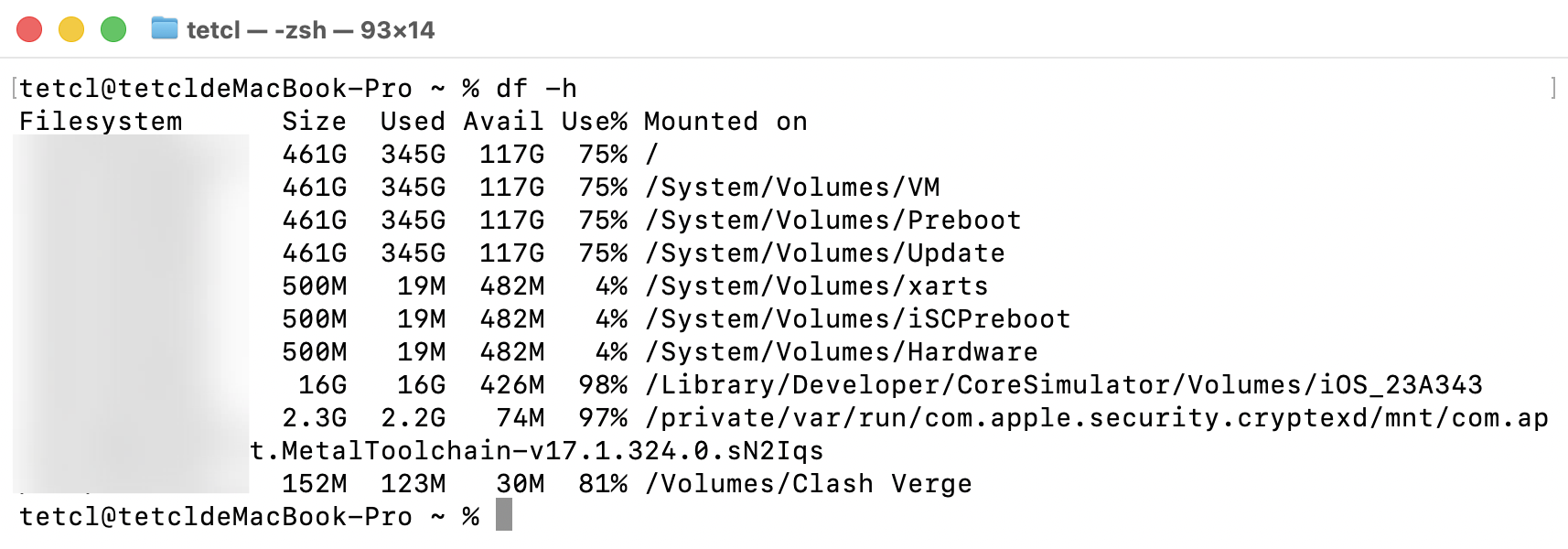Click the "Filesystem" column header
The height and width of the screenshot is (549, 1568).
[101, 122]
